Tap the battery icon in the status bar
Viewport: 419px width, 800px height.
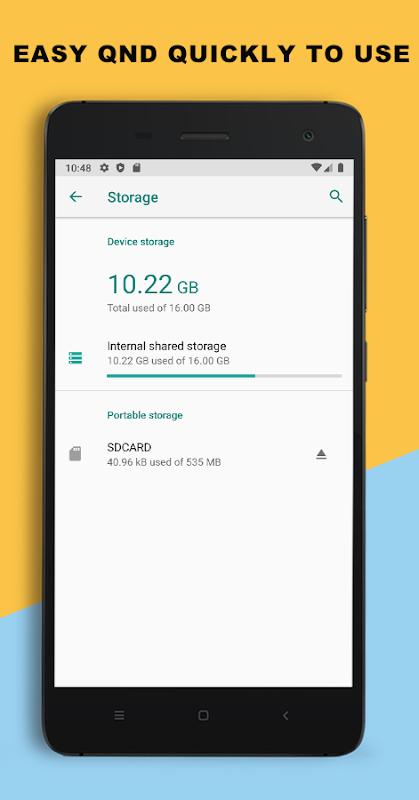340,167
